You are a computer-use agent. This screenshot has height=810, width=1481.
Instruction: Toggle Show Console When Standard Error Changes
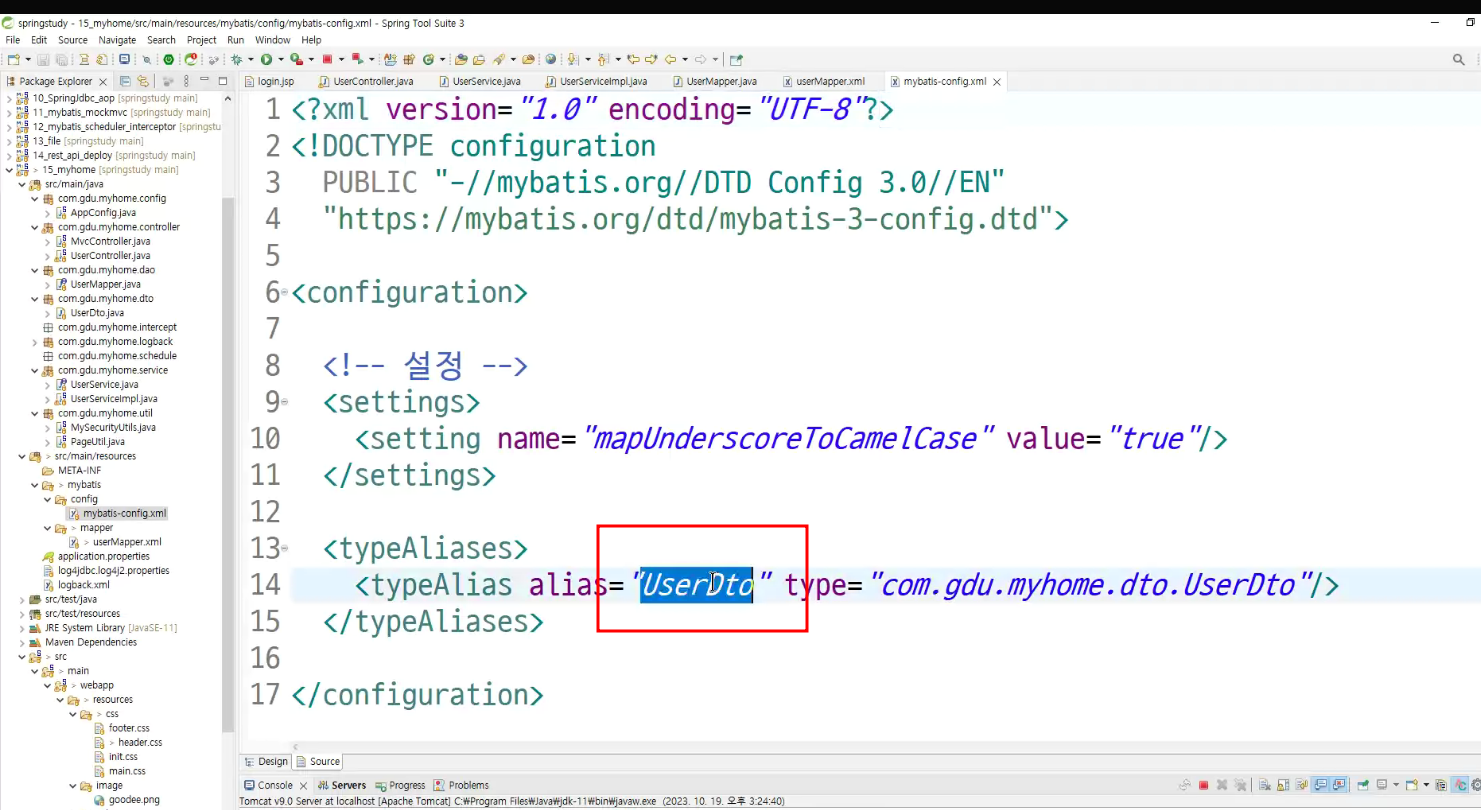pos(1338,785)
